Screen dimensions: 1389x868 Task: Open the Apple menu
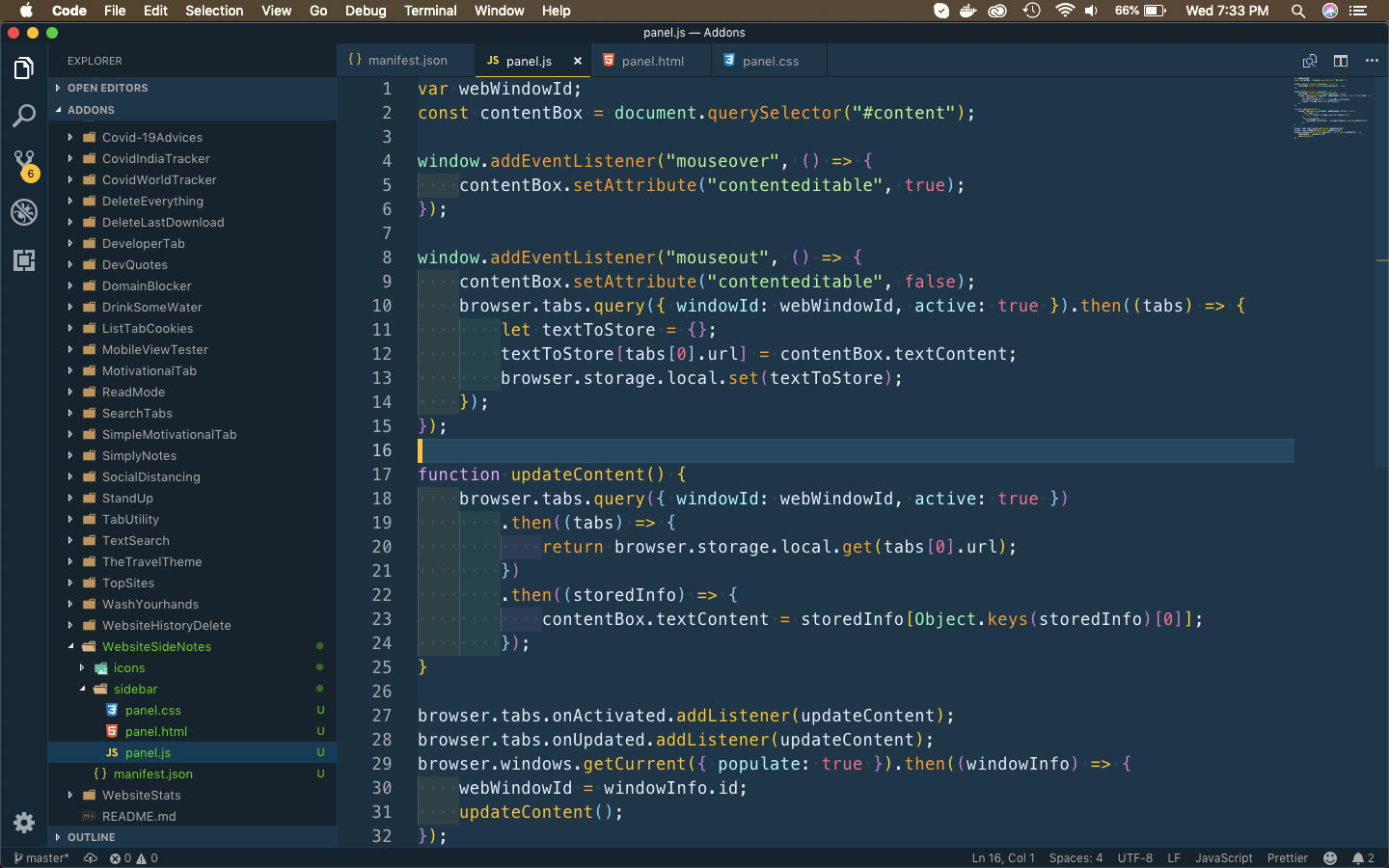coord(26,11)
